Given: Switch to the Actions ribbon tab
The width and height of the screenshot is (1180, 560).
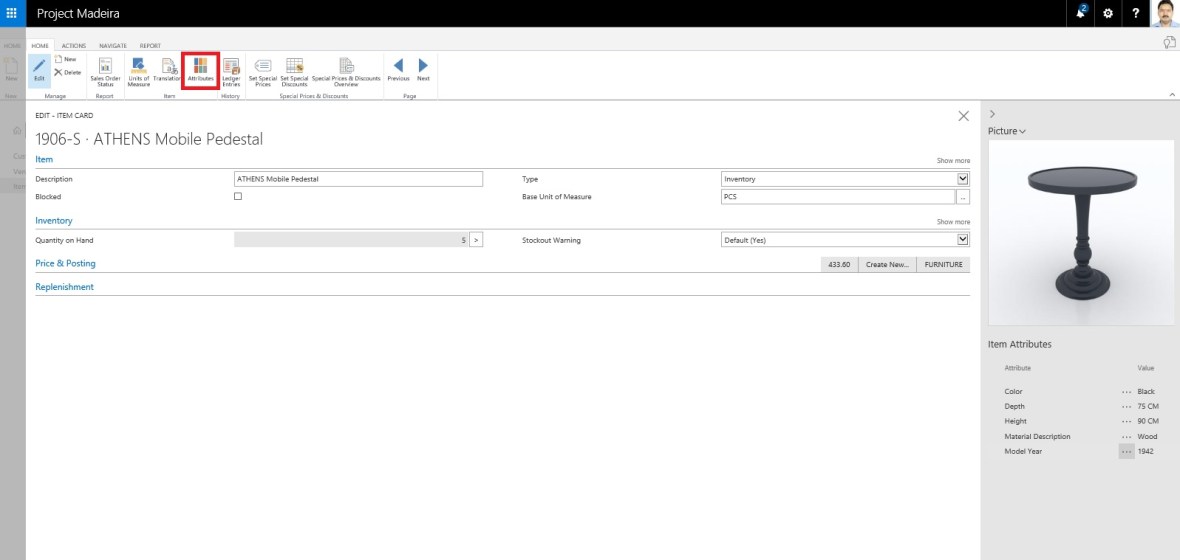Looking at the screenshot, I should pyautogui.click(x=74, y=46).
